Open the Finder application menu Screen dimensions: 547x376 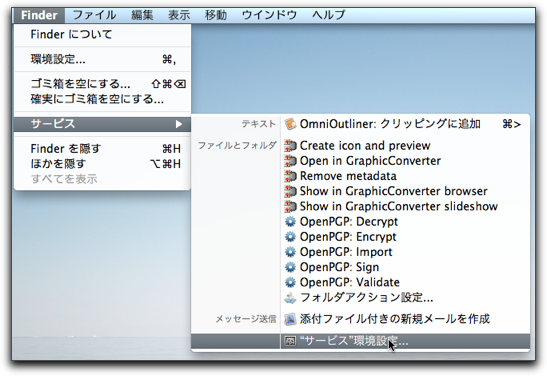point(39,15)
